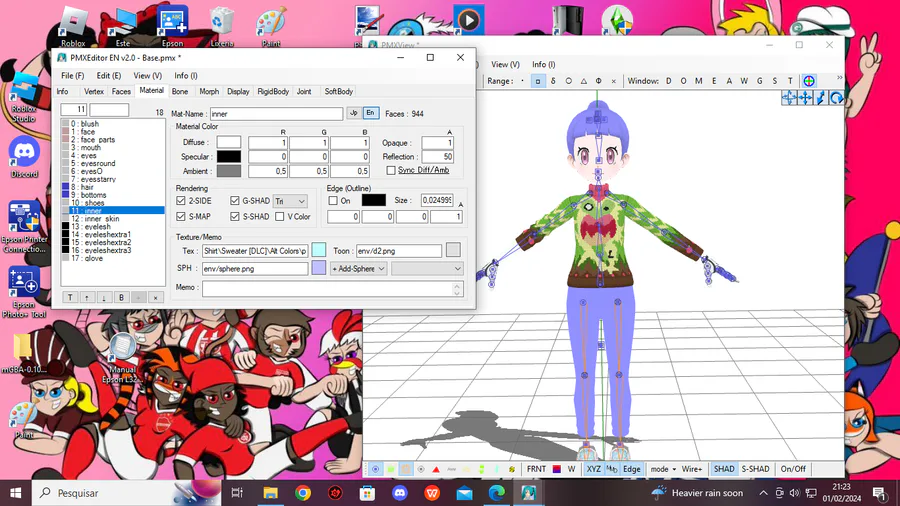Toggle S-SHAD in PMXView bottom toolbar
The width and height of the screenshot is (900, 506).
[755, 469]
